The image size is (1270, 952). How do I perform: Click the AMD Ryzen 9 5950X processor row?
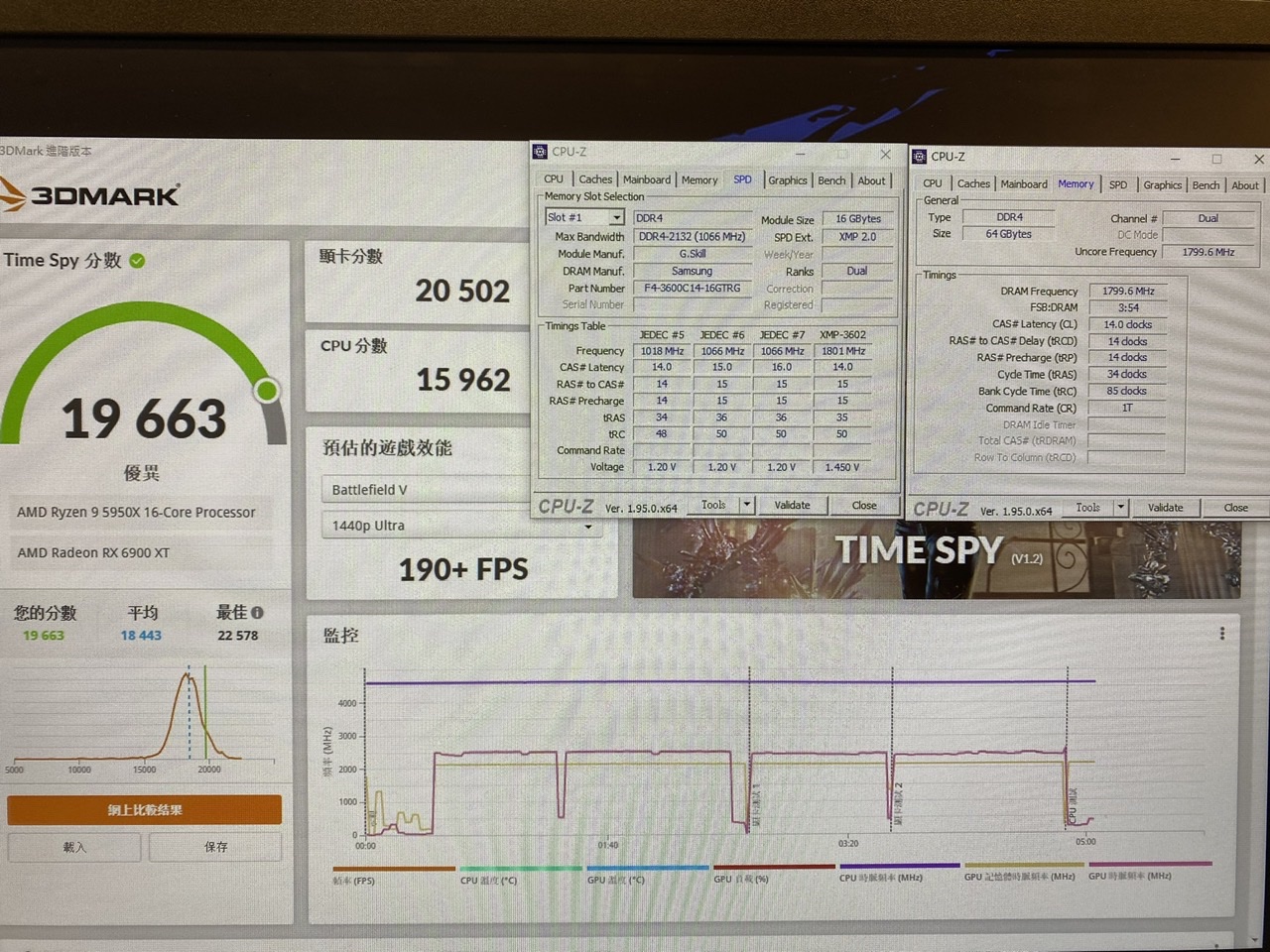(139, 512)
